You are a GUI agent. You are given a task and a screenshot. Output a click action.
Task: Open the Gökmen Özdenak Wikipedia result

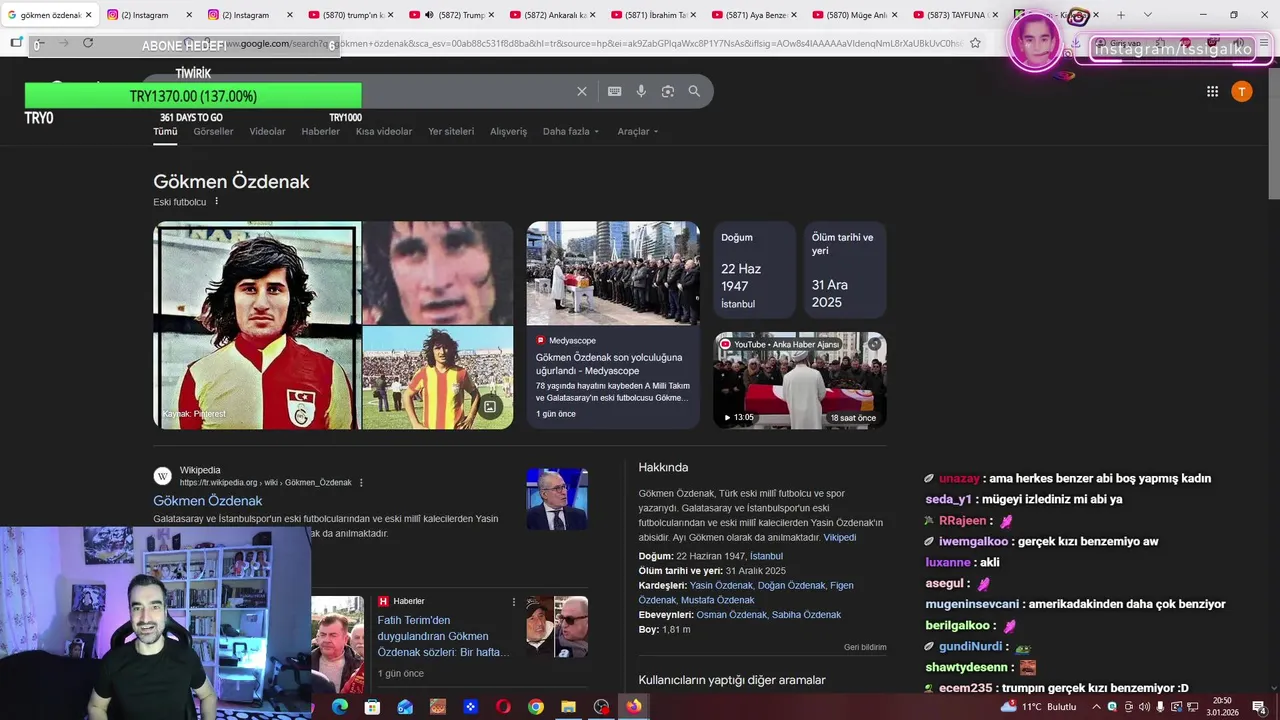coord(207,501)
